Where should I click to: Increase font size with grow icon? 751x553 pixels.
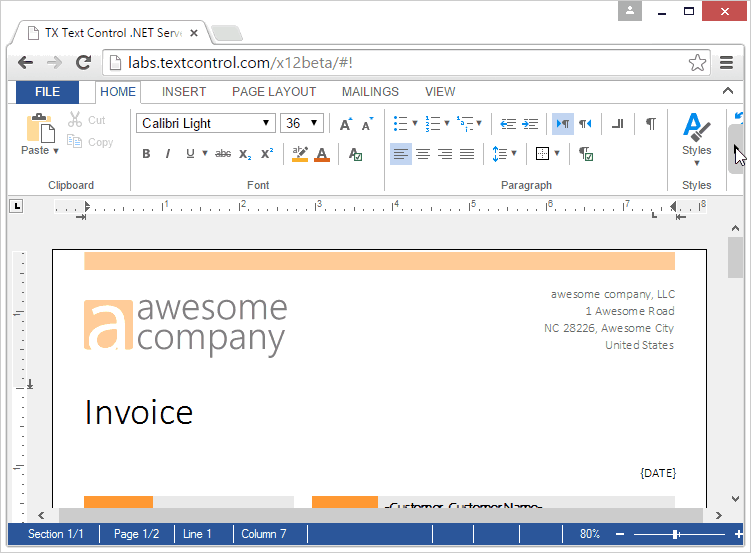(345, 124)
